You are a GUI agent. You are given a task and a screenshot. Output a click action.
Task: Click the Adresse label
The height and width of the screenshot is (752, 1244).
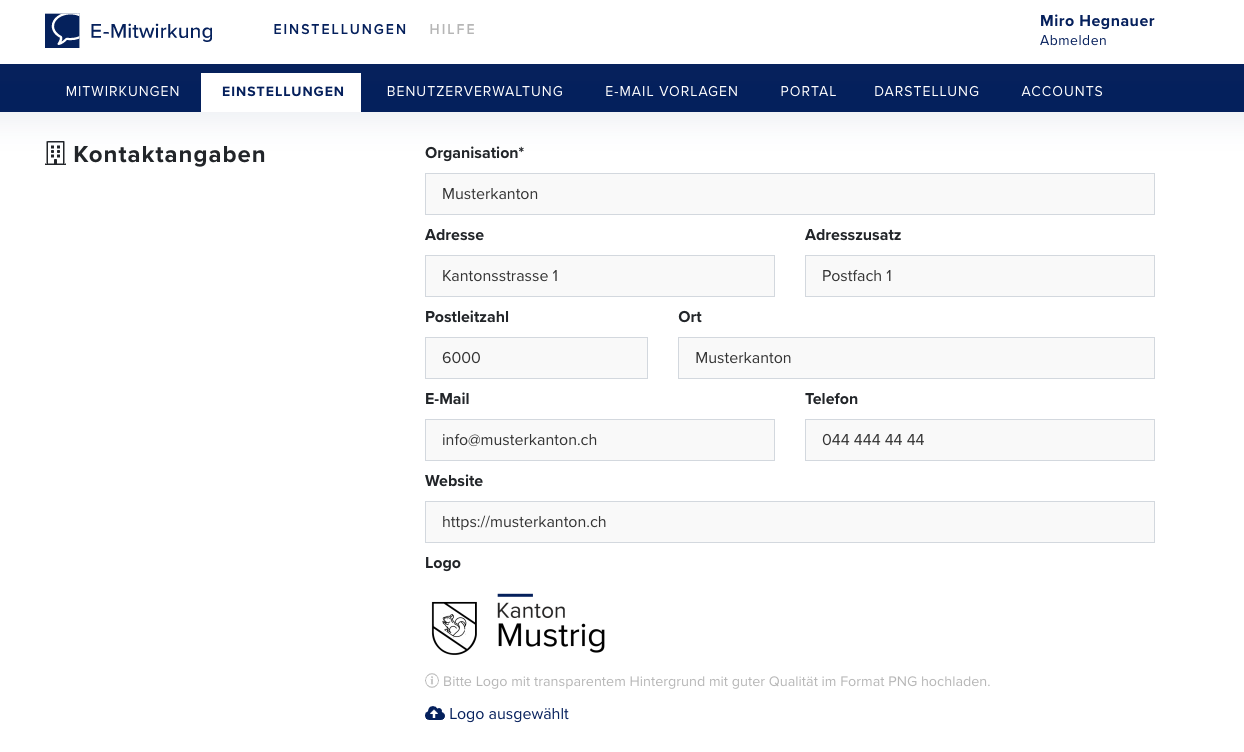[454, 235]
